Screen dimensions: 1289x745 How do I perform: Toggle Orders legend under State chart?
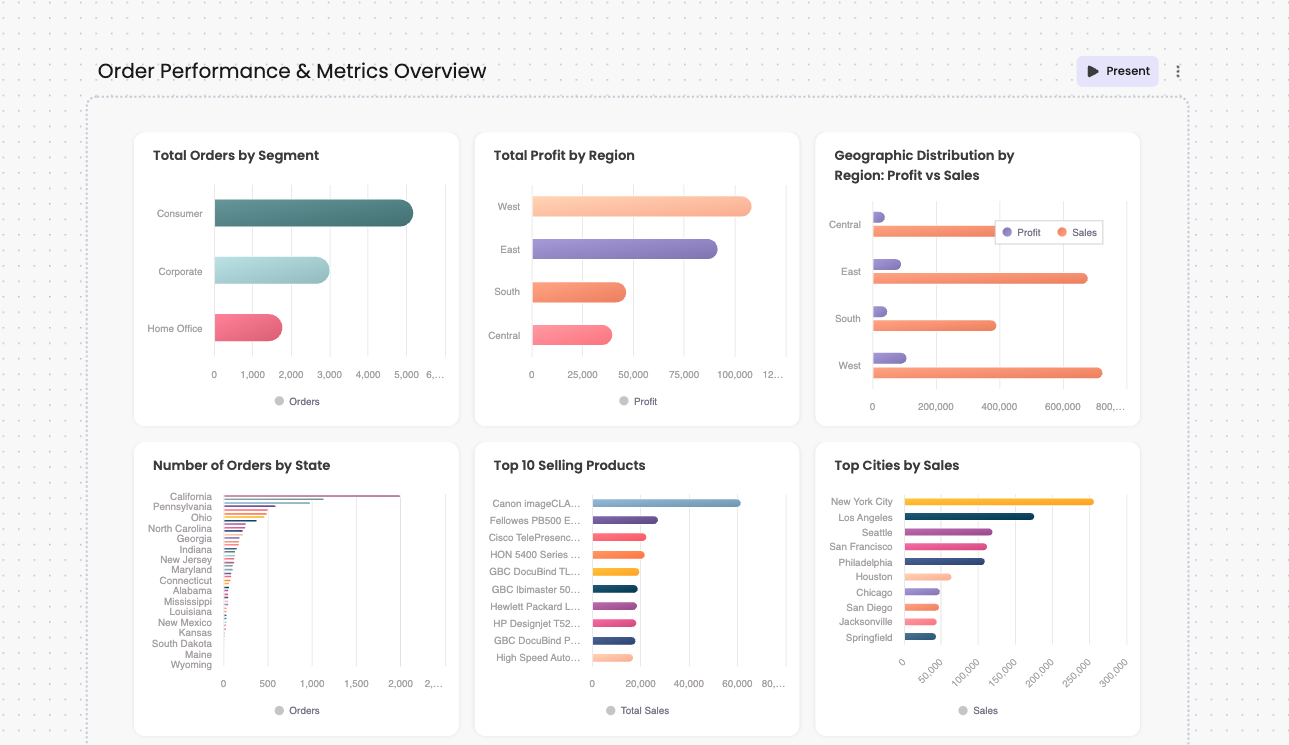(x=297, y=710)
